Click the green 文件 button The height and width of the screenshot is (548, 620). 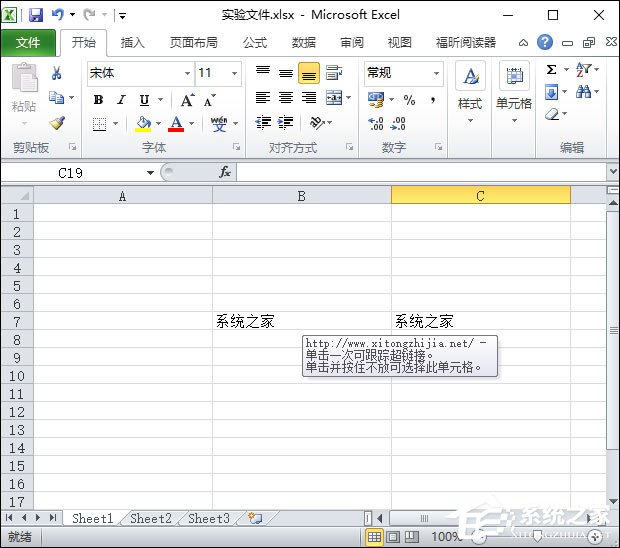click(x=28, y=42)
